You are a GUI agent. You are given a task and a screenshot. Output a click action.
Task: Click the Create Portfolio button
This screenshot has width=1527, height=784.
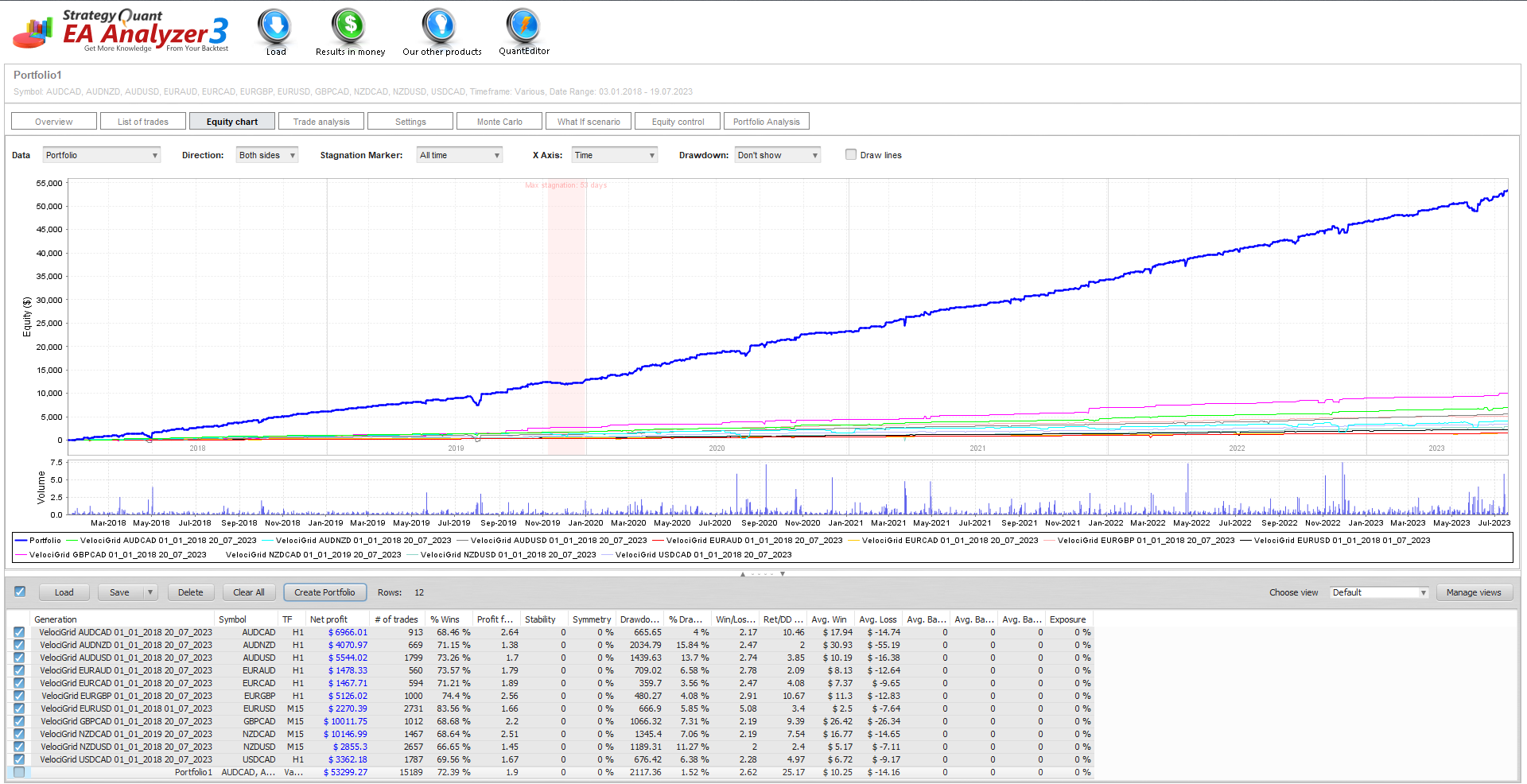[x=324, y=592]
